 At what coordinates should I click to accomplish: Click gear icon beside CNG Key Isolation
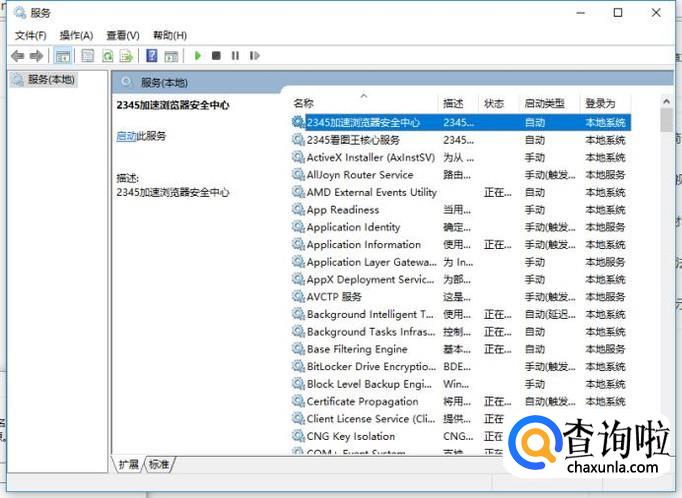coord(298,436)
